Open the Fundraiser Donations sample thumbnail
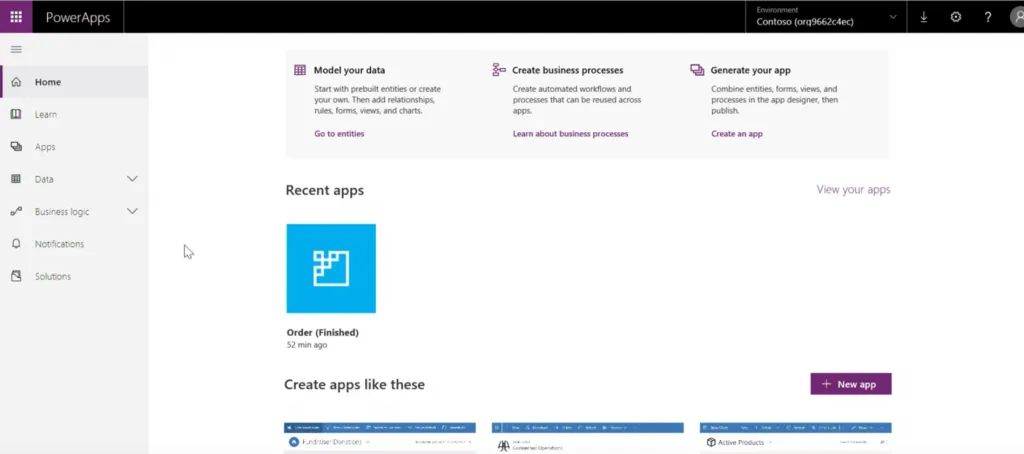The height and width of the screenshot is (454, 1024). [x=380, y=438]
